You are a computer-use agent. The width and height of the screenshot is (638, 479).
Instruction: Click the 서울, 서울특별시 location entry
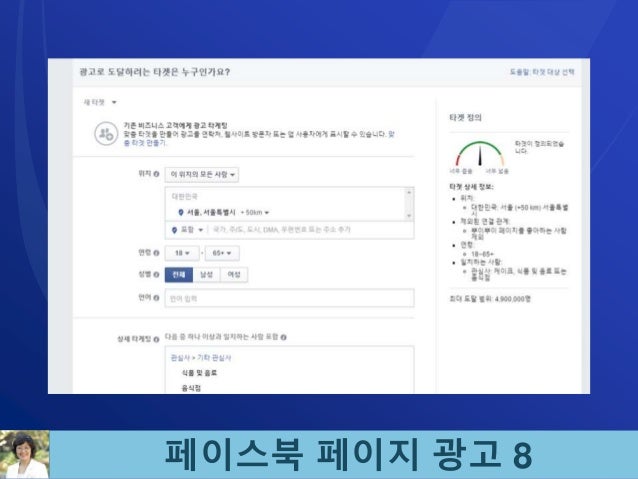tap(211, 212)
